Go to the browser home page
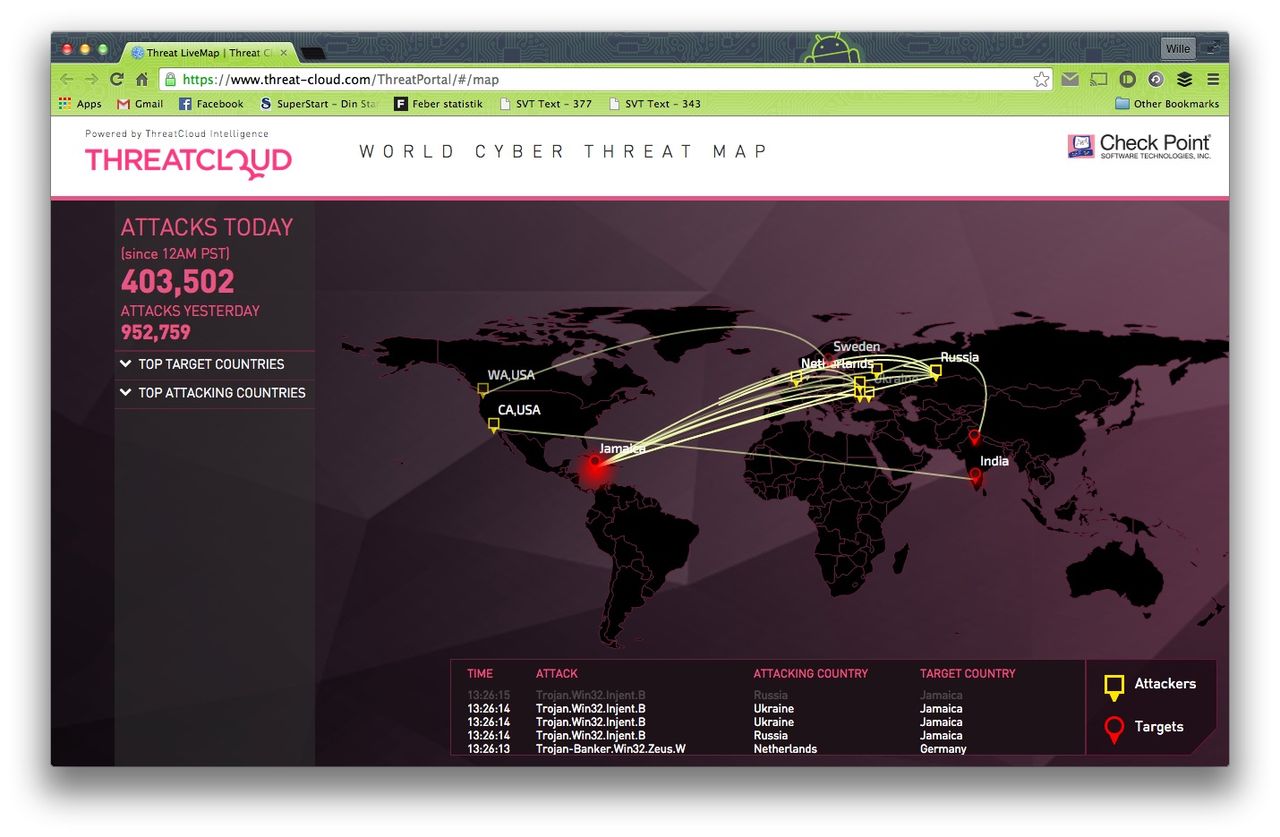The height and width of the screenshot is (837, 1280). (142, 80)
